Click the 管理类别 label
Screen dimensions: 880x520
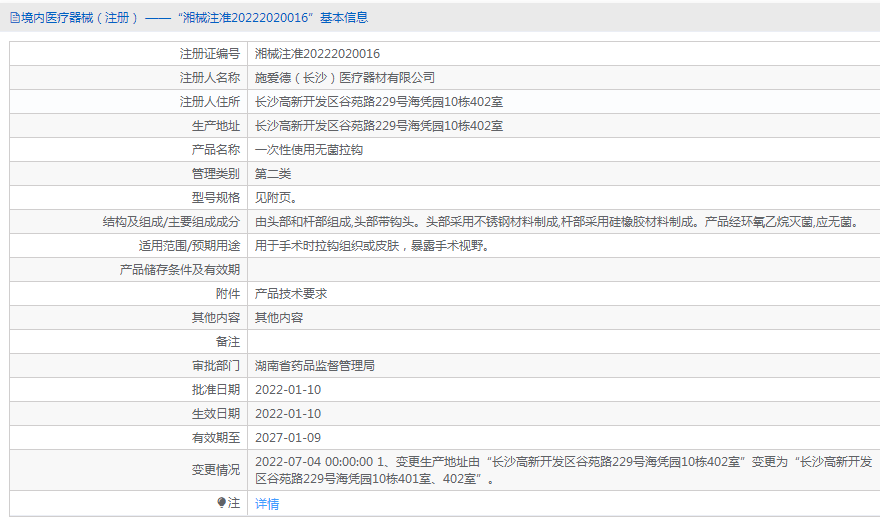216,174
